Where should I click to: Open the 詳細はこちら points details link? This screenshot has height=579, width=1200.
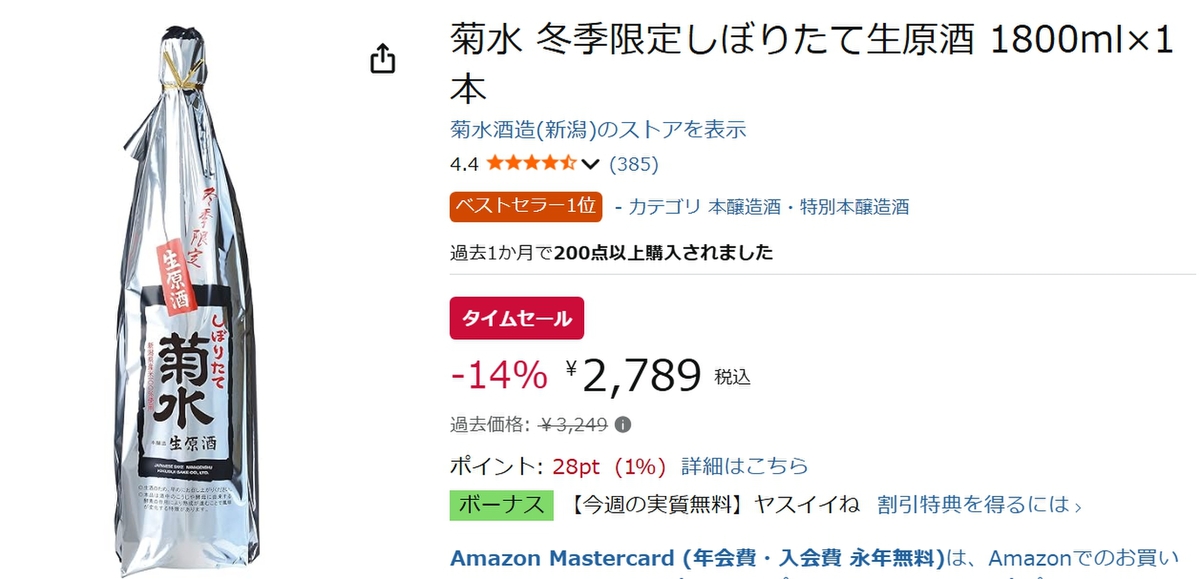tap(745, 466)
